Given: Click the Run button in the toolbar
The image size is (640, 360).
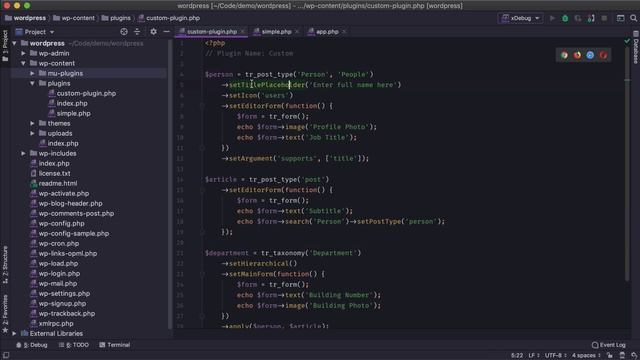Looking at the screenshot, I should pos(552,18).
